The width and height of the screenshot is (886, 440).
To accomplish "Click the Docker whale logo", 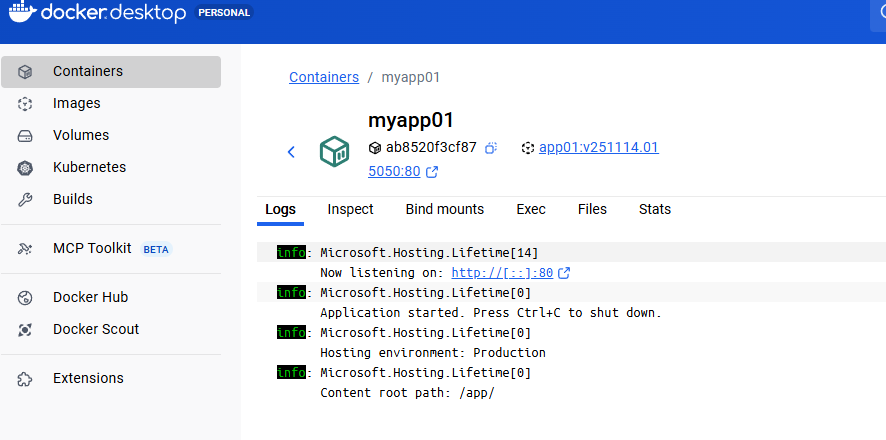I will coord(23,14).
